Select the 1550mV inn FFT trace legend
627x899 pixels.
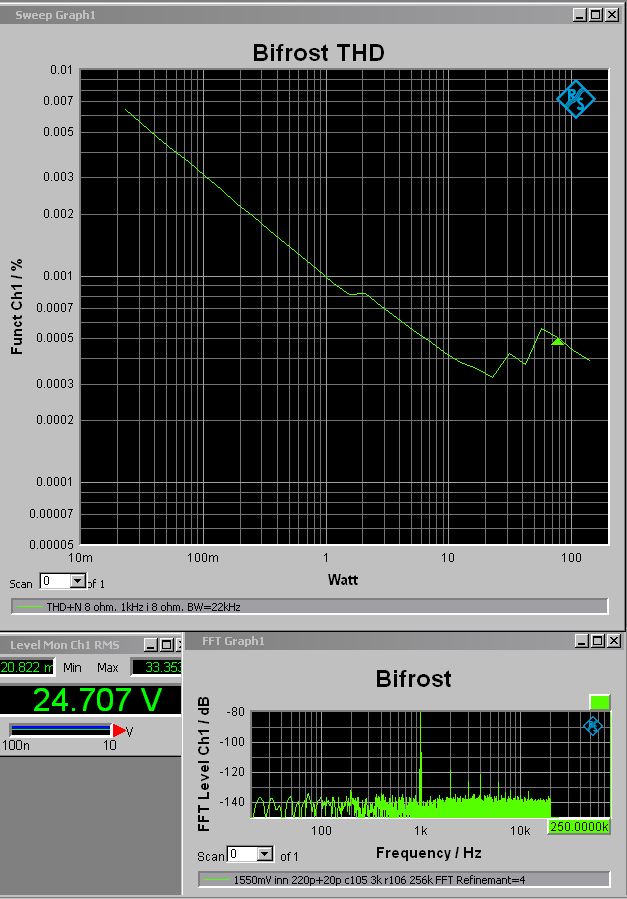point(404,880)
